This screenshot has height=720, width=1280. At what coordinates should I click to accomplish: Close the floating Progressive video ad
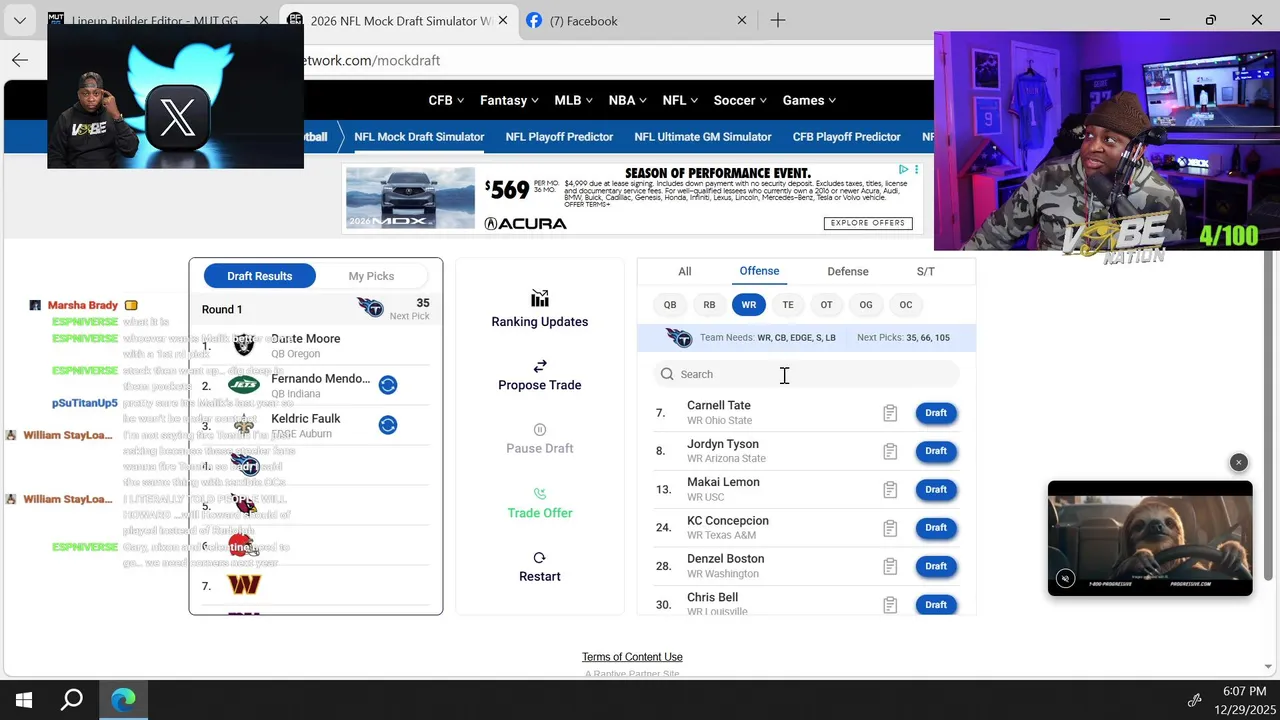coord(1239,462)
